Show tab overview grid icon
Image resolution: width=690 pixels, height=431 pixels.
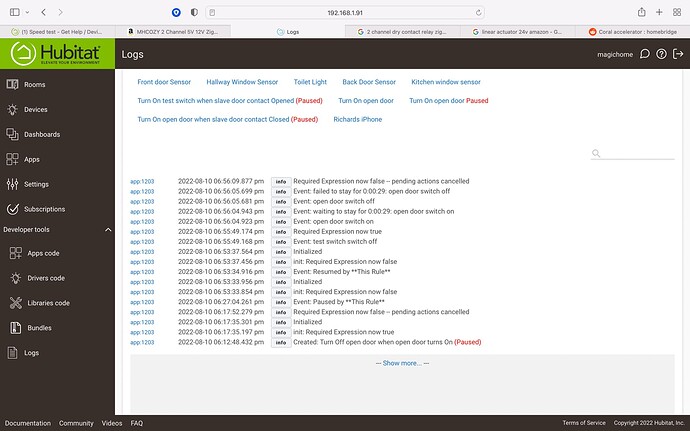tap(677, 12)
